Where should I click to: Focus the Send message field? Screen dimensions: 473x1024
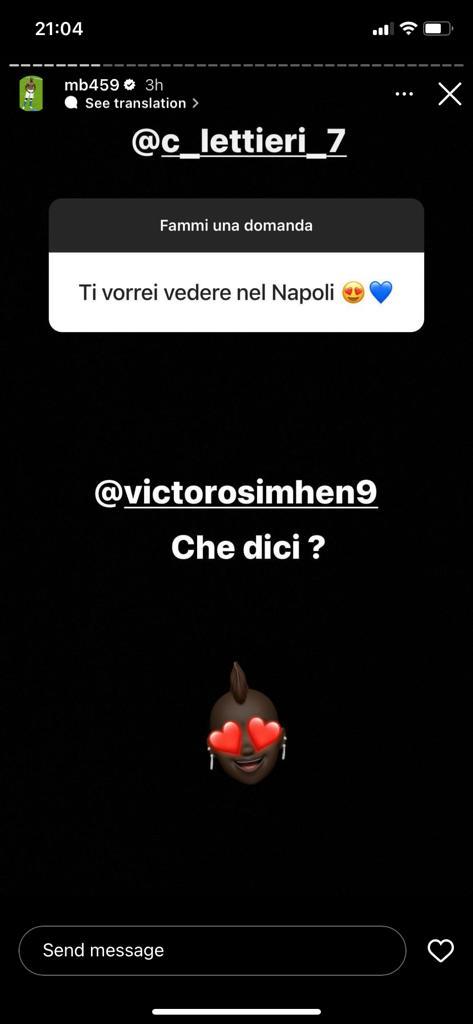pos(212,950)
